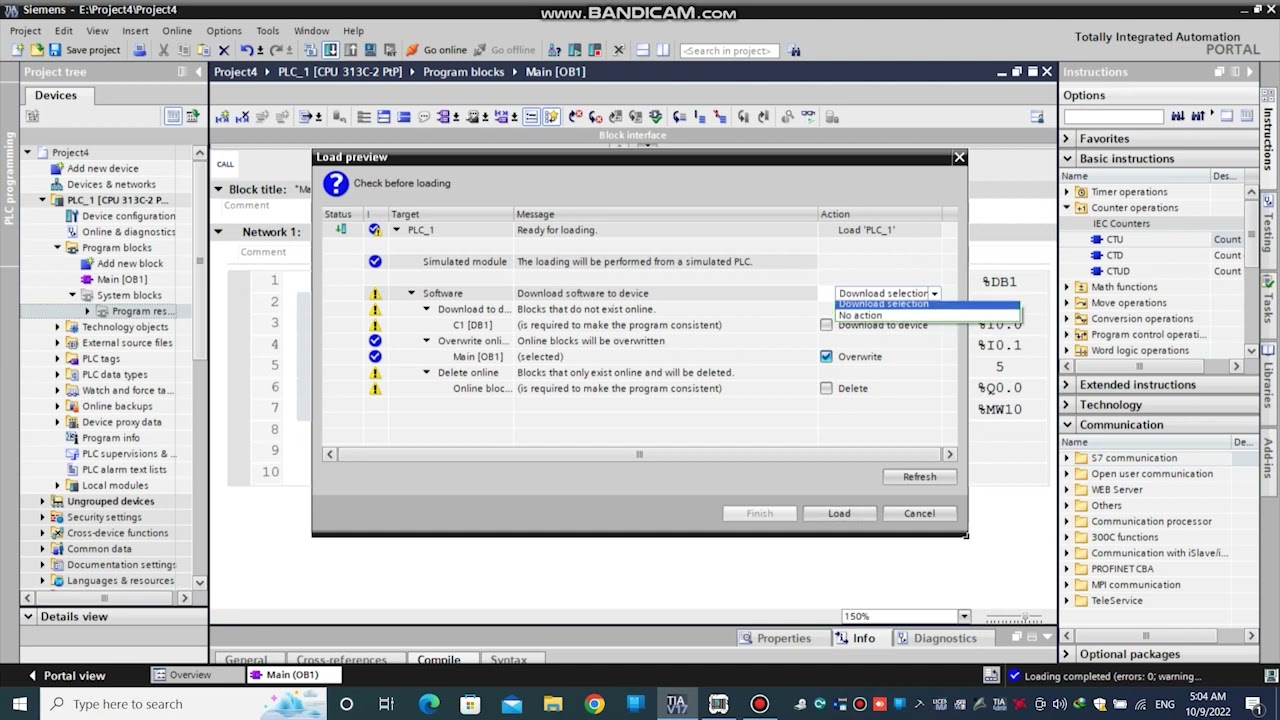Collapse the Delete online row
The height and width of the screenshot is (720, 1280).
pos(426,372)
